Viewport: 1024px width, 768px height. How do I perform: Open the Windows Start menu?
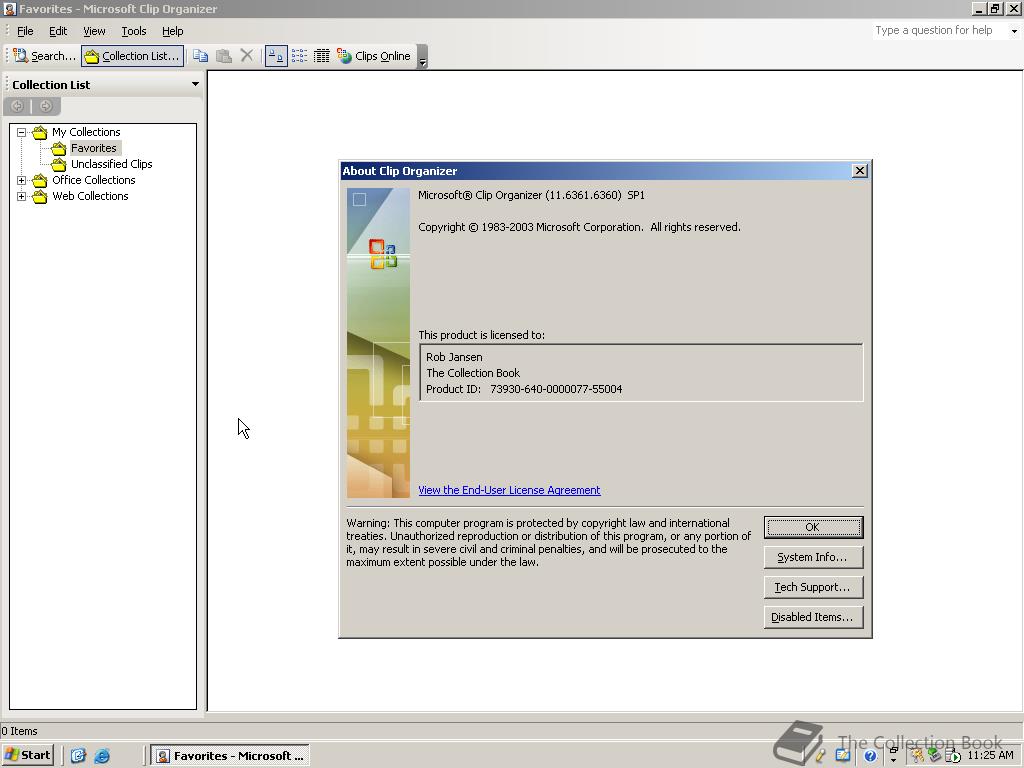pos(27,756)
